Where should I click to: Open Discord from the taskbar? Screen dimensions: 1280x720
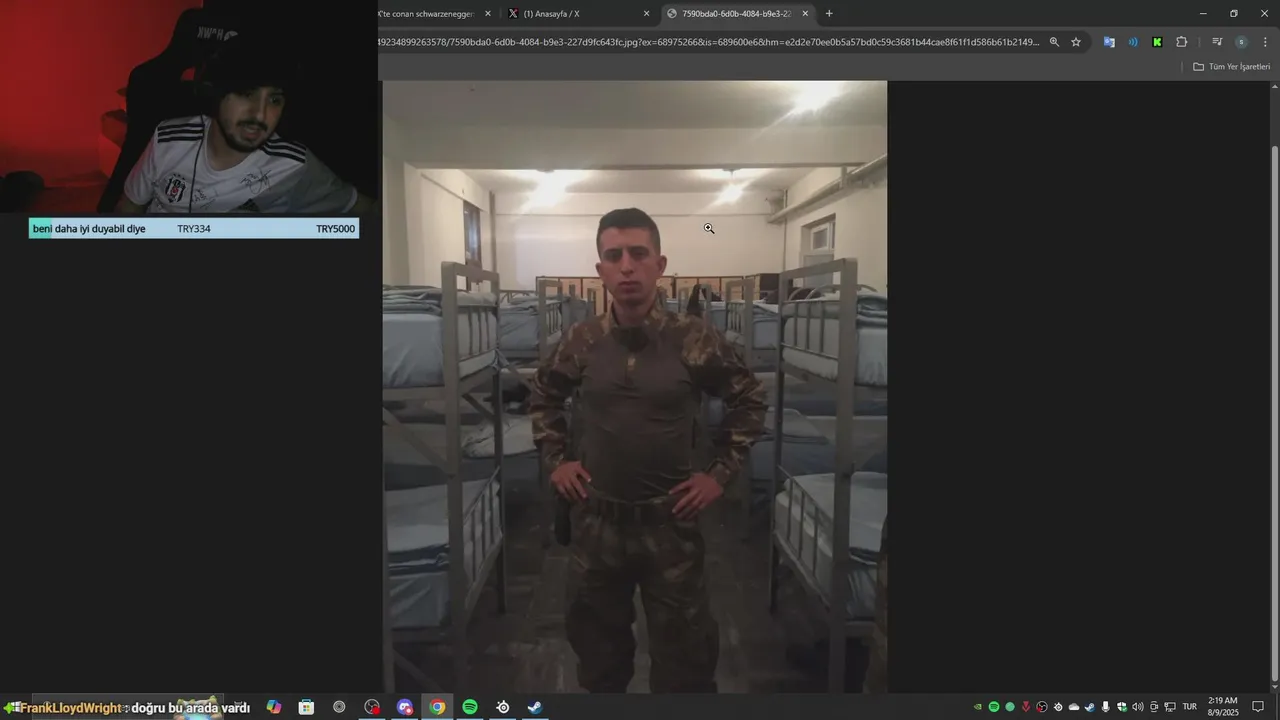(405, 707)
